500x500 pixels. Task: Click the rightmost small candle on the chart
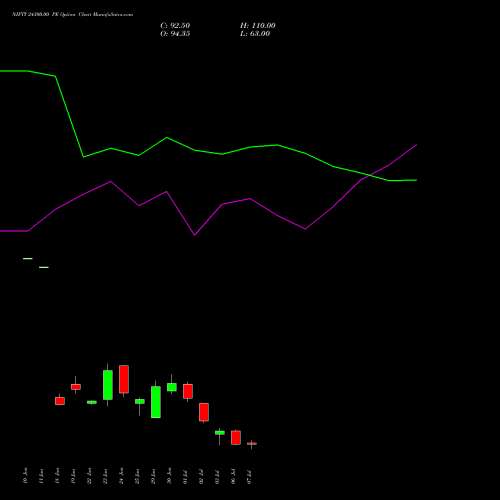click(252, 444)
